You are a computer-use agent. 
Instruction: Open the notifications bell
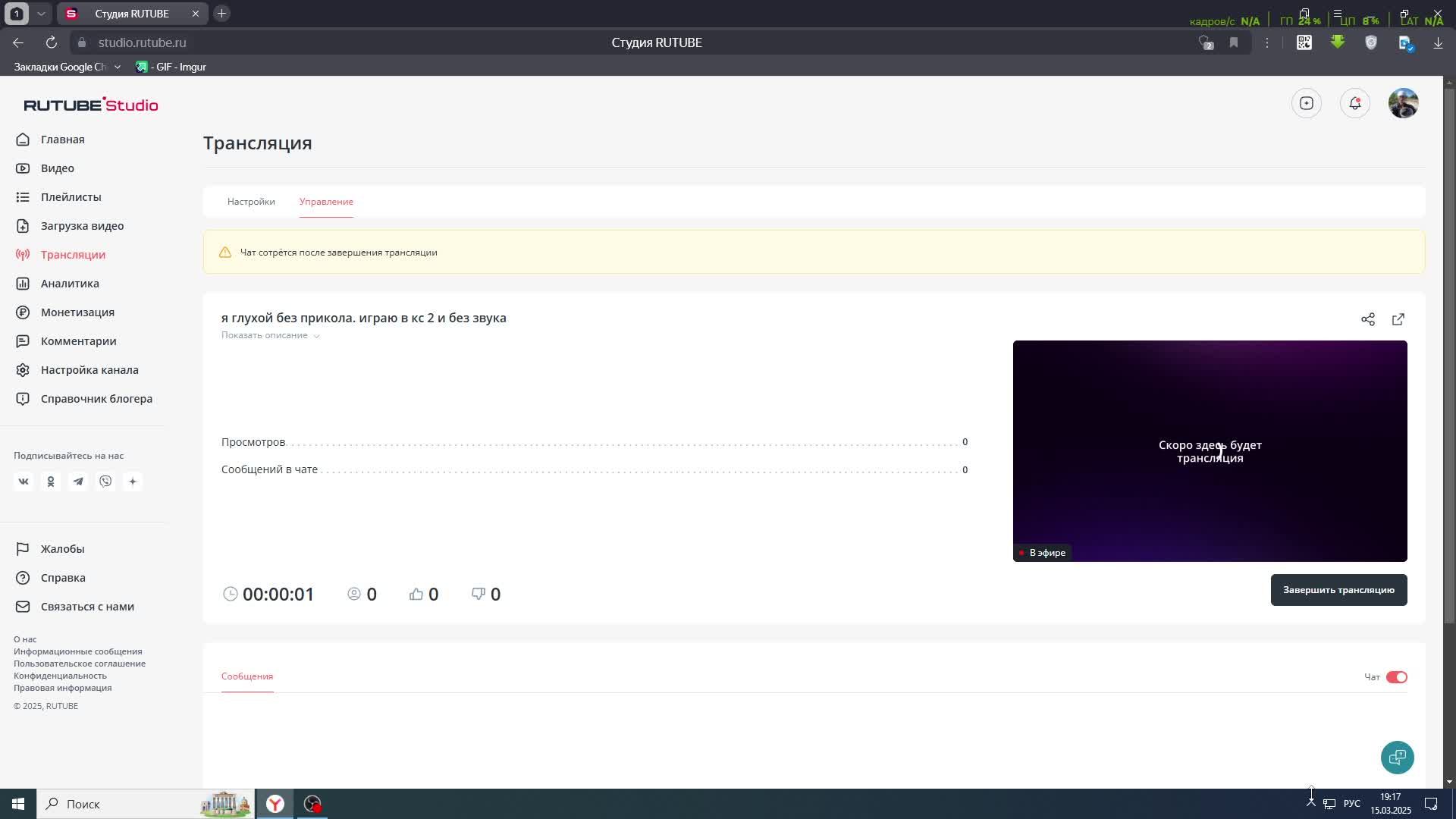pos(1354,103)
